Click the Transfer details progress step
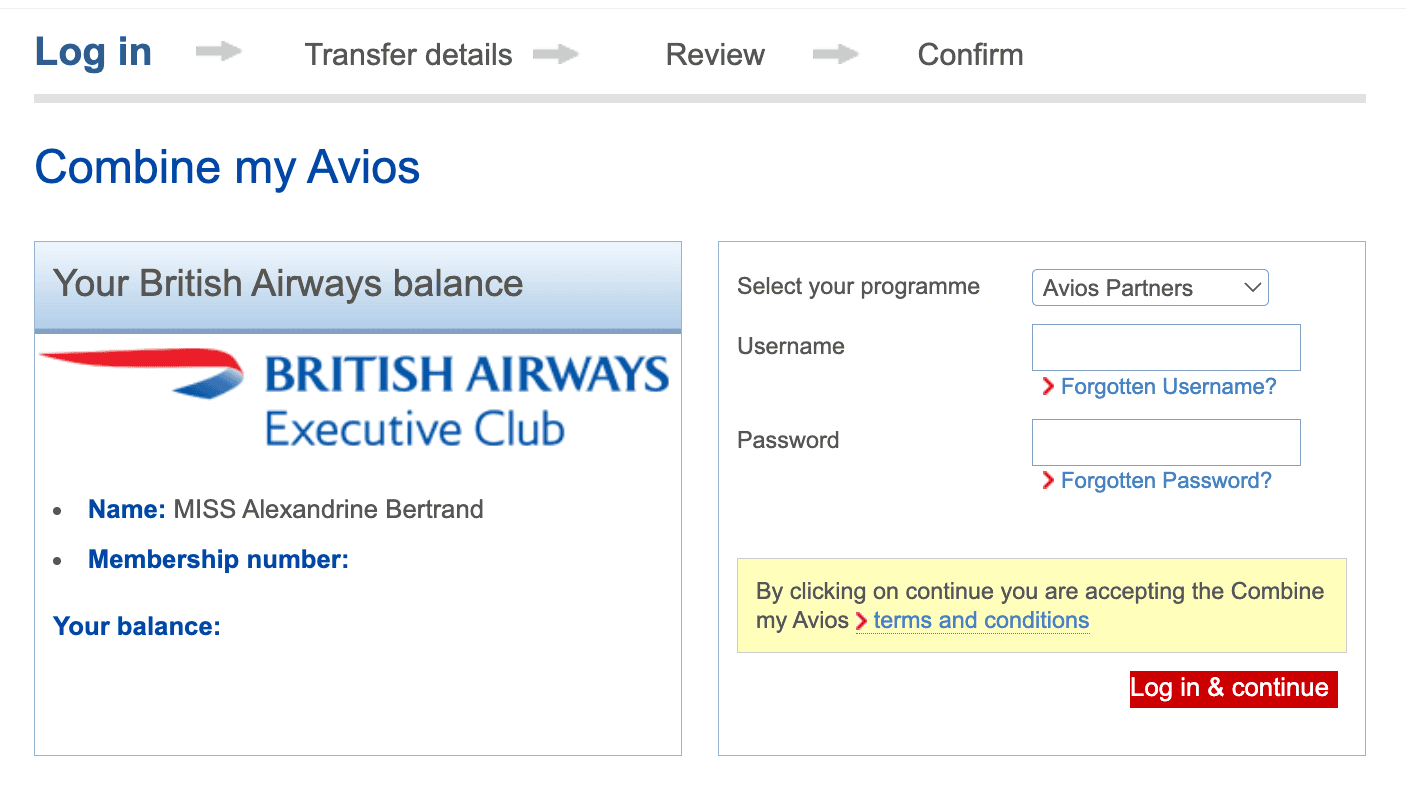The image size is (1406, 794). coord(408,55)
